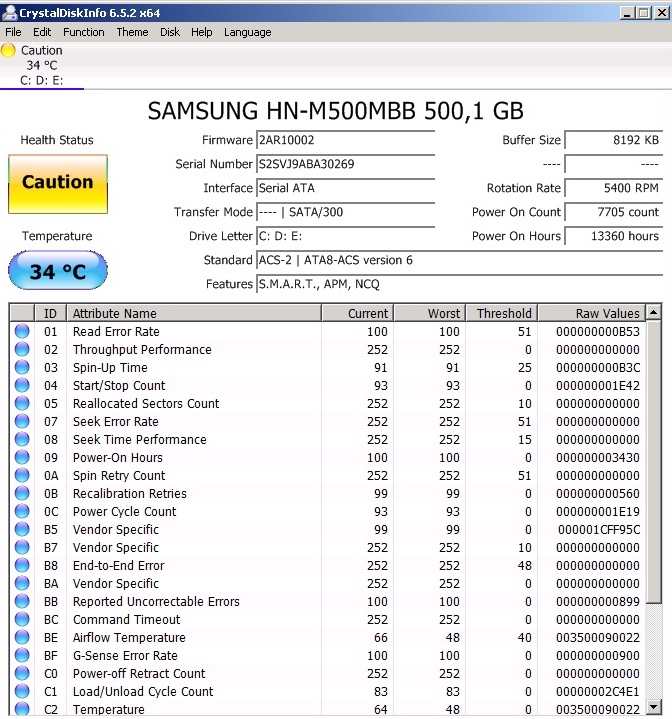Click the blue status icon for End-to-End Error
This screenshot has height=719, width=672.
[22, 565]
